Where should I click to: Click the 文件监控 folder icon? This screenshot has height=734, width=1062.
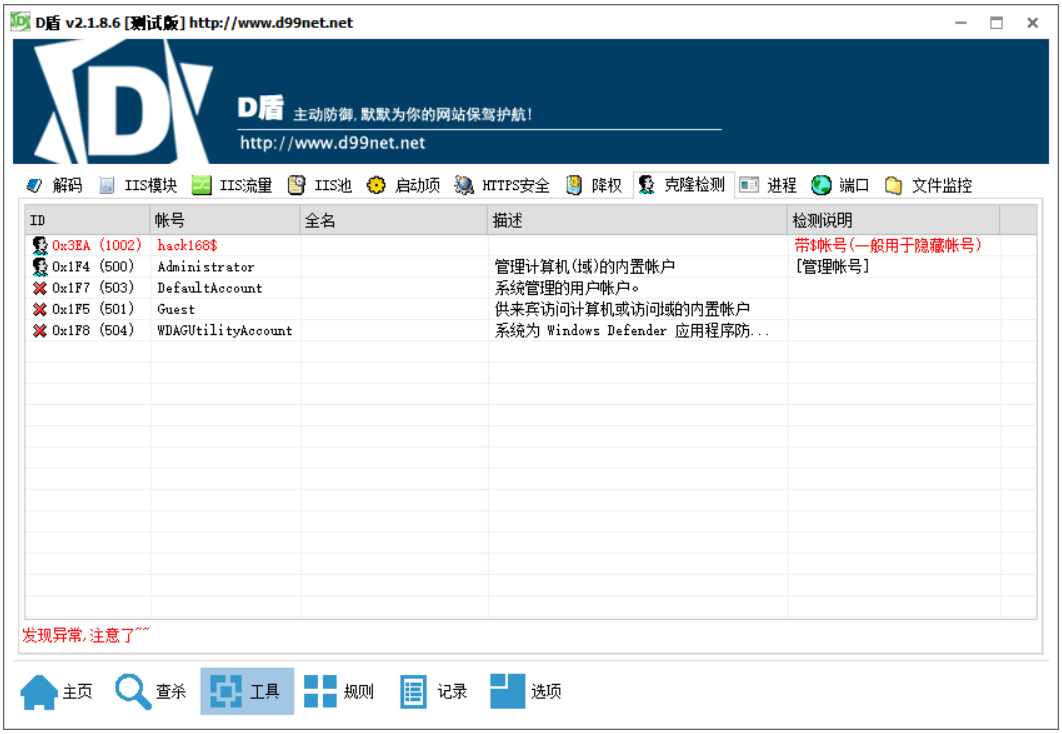pyautogui.click(x=893, y=185)
